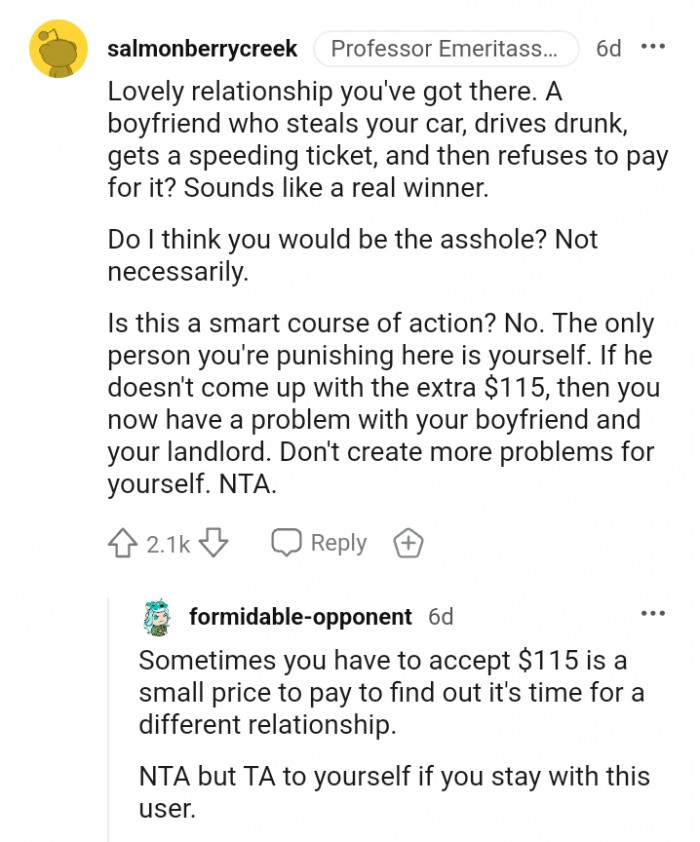
Task: Visit formidable-opponent's user profile
Action: click(x=300, y=617)
